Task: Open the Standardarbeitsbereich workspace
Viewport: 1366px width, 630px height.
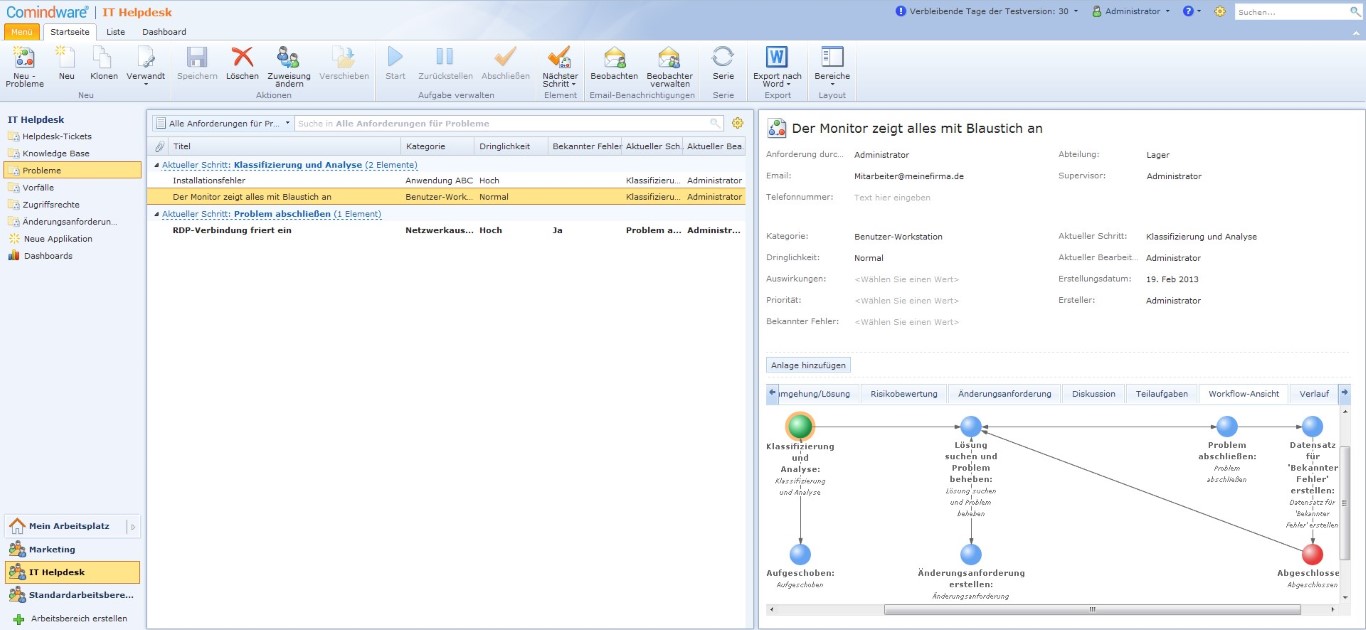Action: 72,595
